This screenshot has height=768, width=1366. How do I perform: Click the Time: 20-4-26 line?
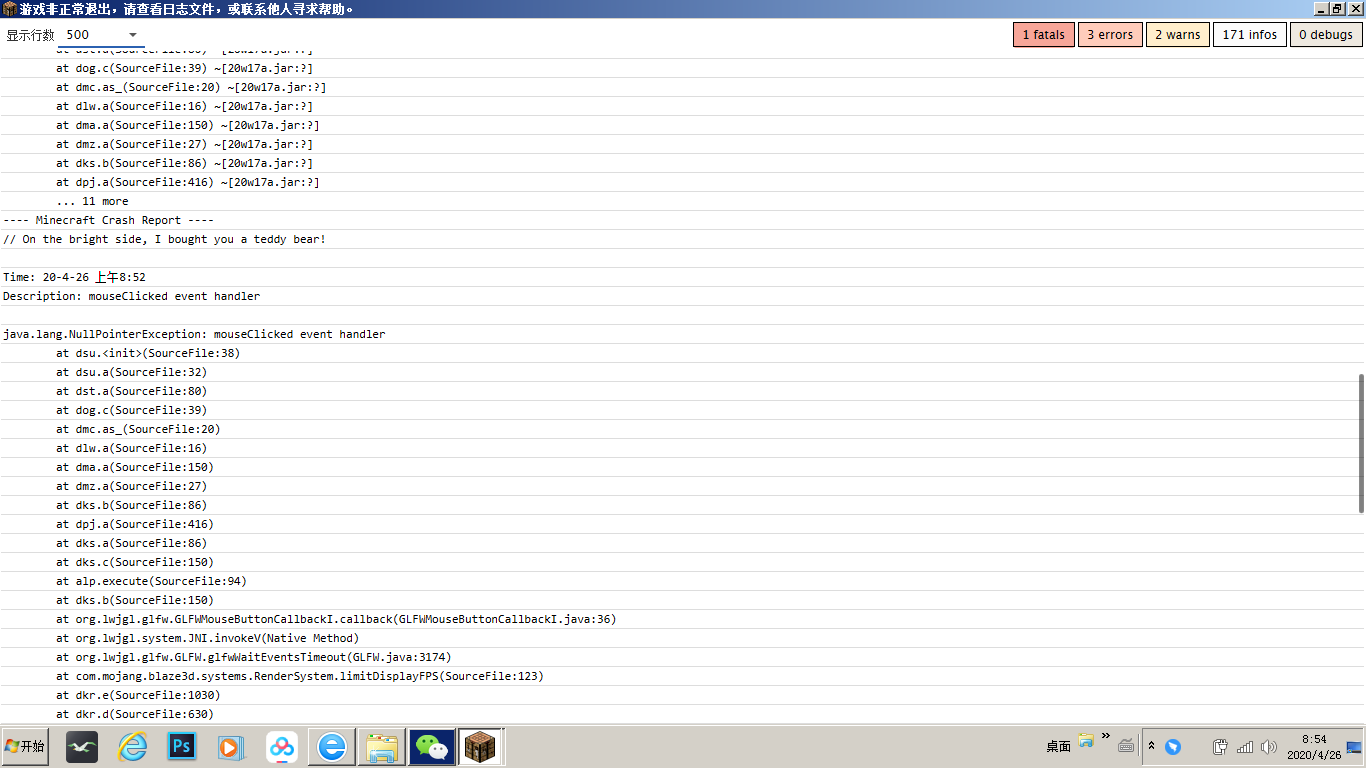tap(74, 277)
